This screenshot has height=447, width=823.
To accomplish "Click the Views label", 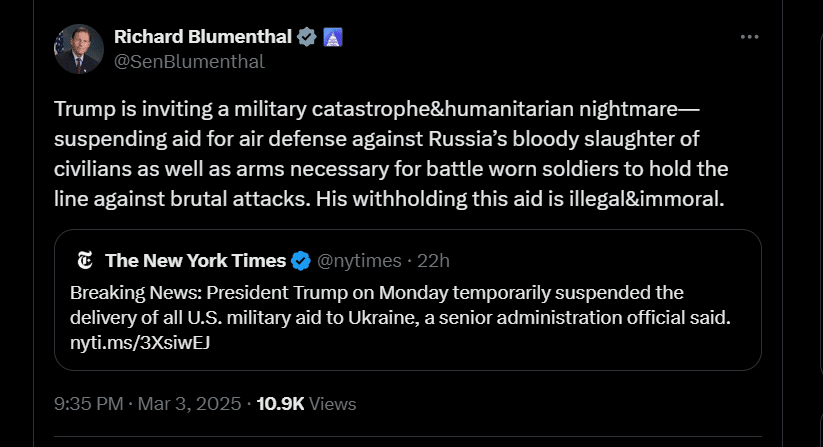I will click(x=333, y=404).
